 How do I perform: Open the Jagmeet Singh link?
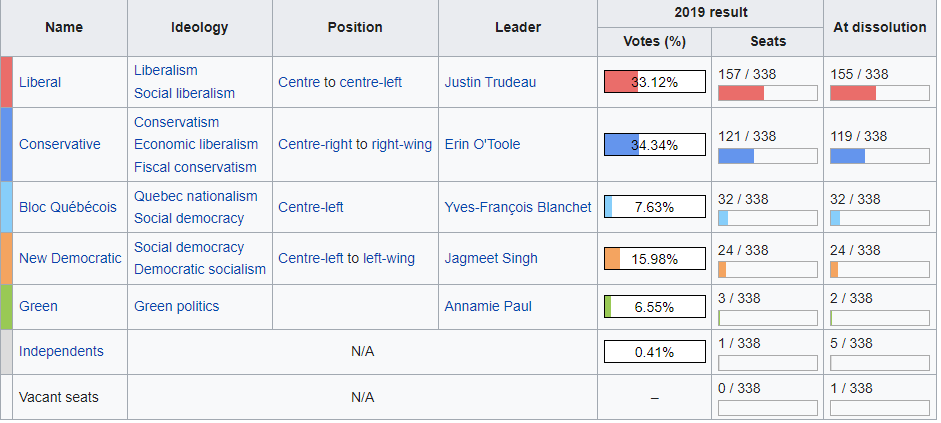click(491, 258)
